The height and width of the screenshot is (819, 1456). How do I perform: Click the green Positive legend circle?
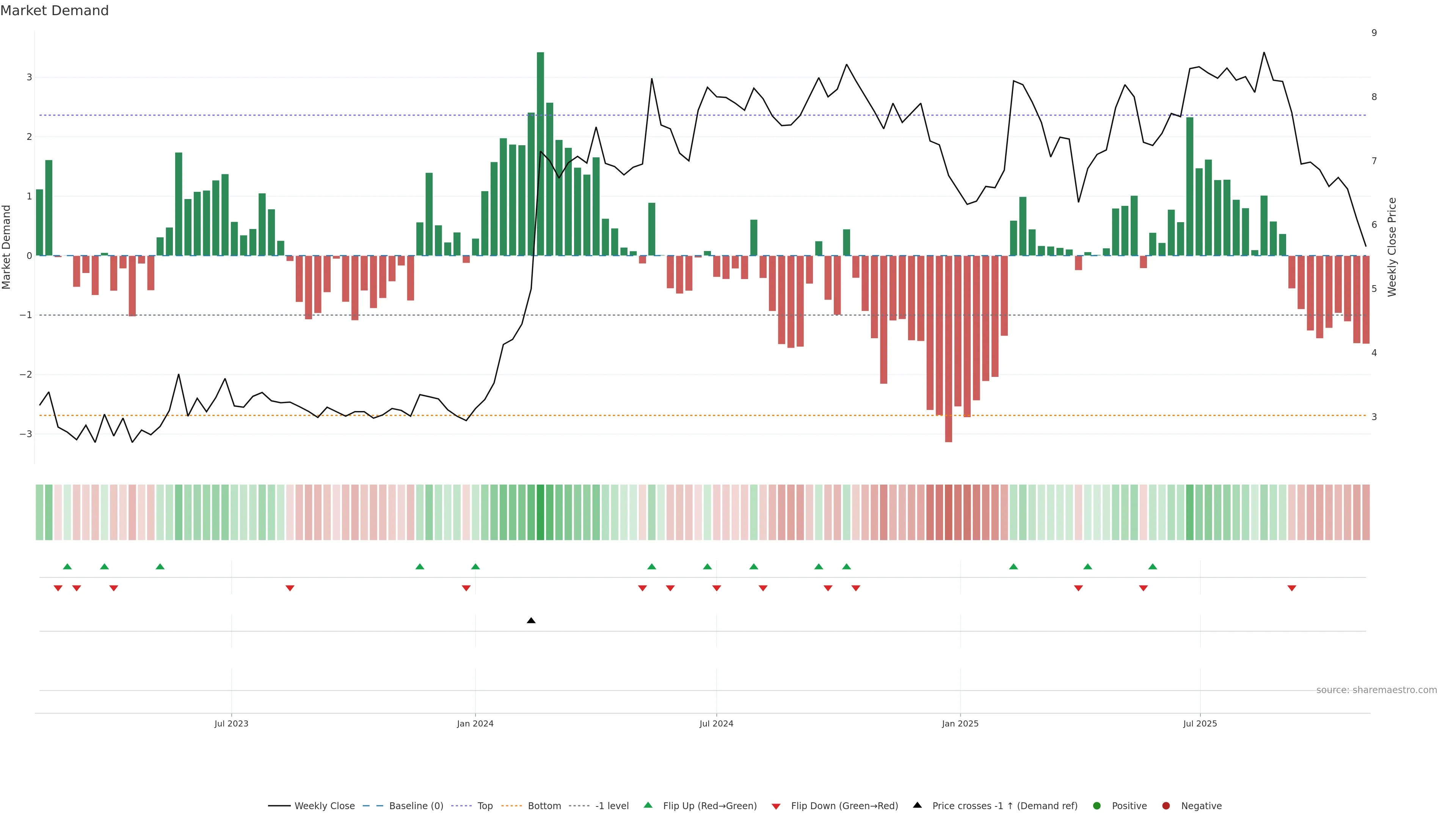tap(1097, 806)
